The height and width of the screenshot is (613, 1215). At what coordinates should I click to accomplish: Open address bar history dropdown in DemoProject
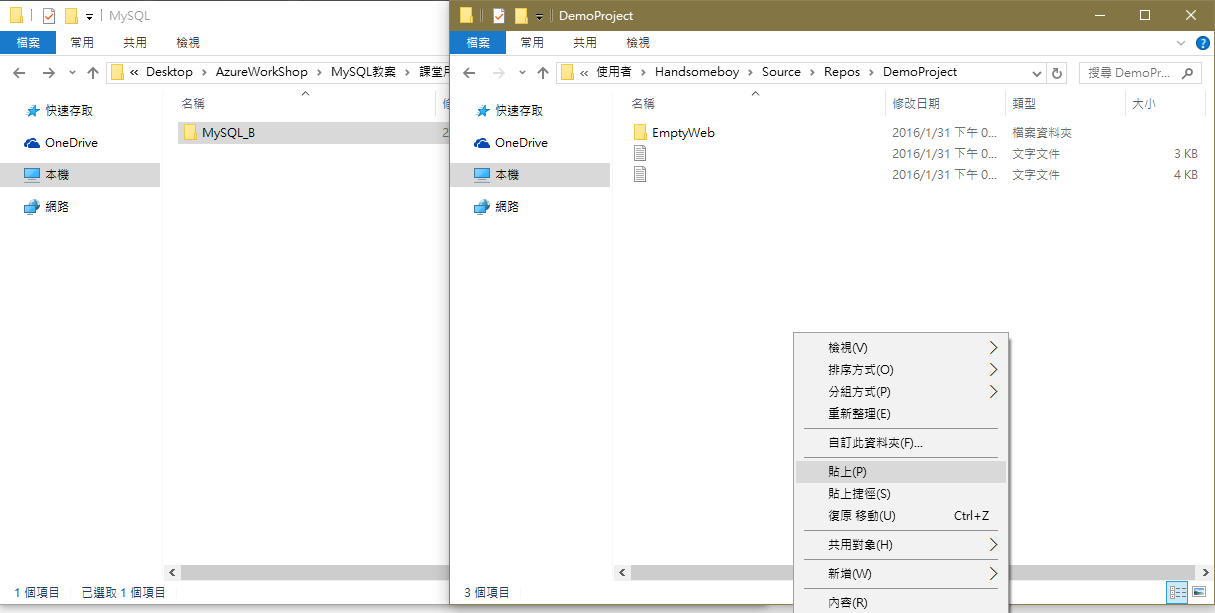pos(1036,73)
